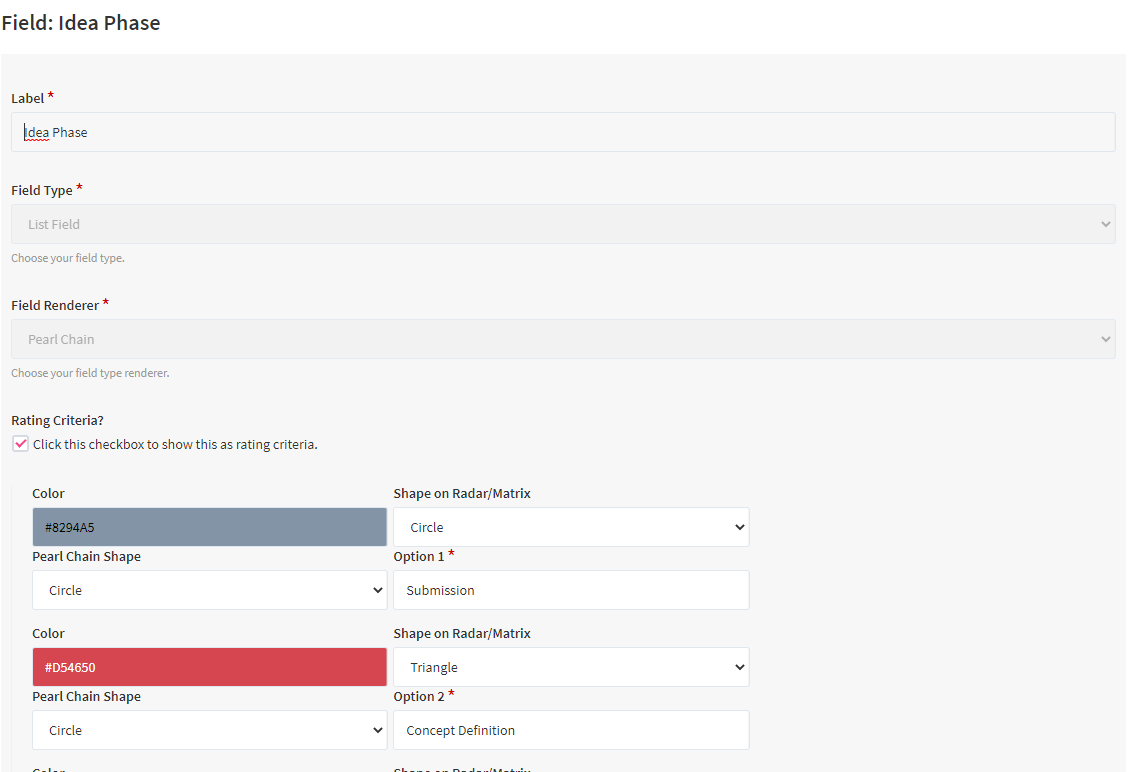Click the gray #8294A5 color field
The width and height of the screenshot is (1139, 772).
[x=209, y=527]
